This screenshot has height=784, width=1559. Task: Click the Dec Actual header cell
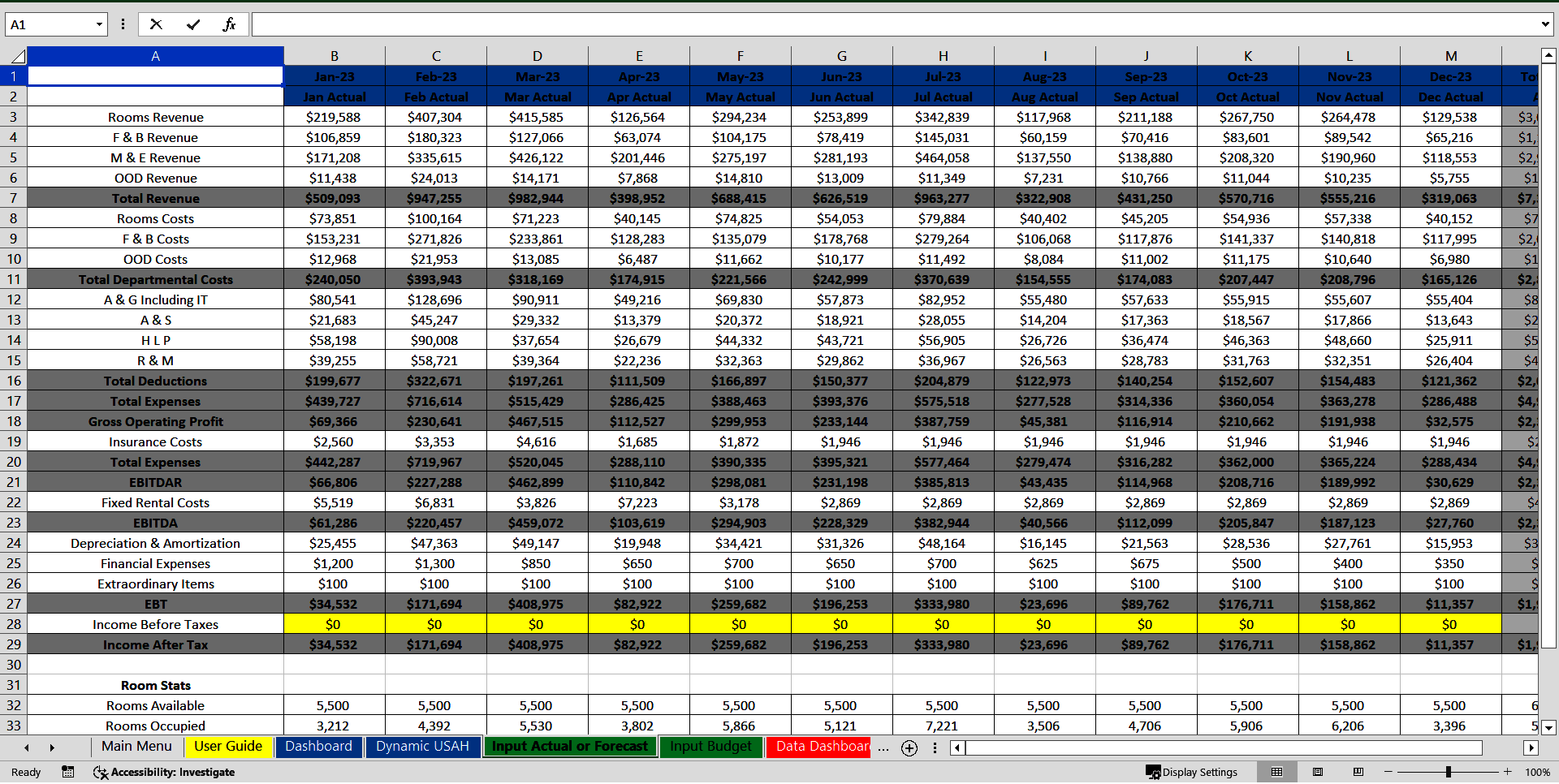click(x=1451, y=97)
